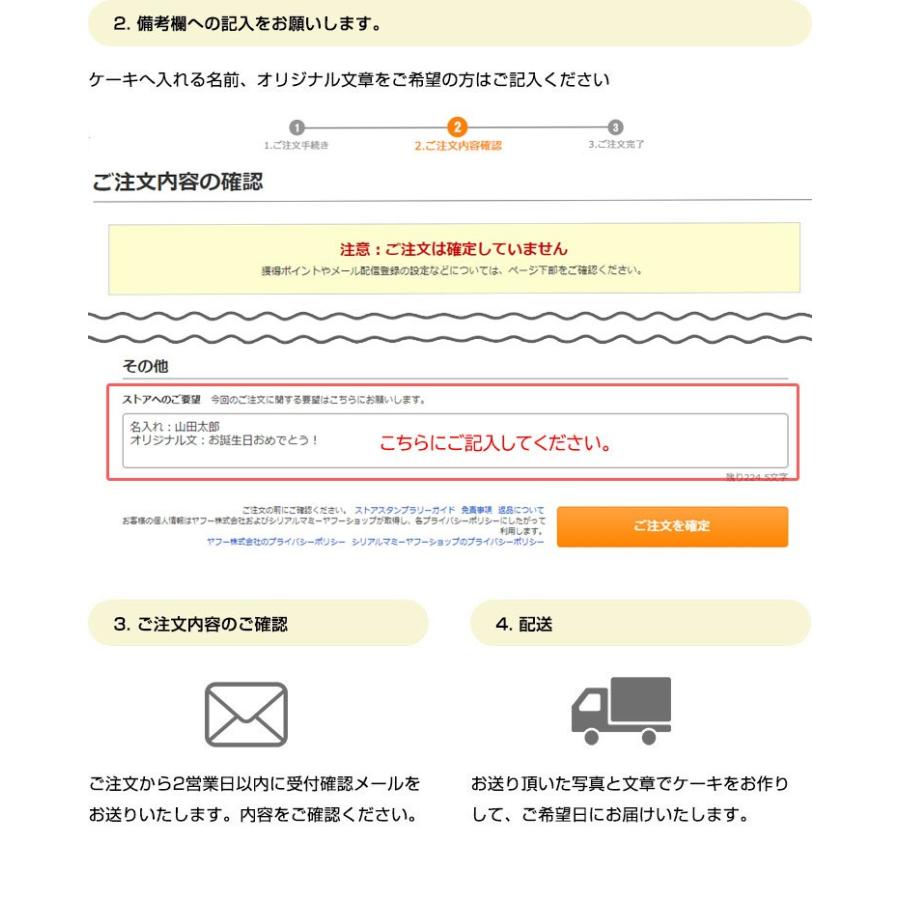This screenshot has height=900, width=900.
Task: Open the ストアスタンプラリーガイド link
Action: (405, 510)
